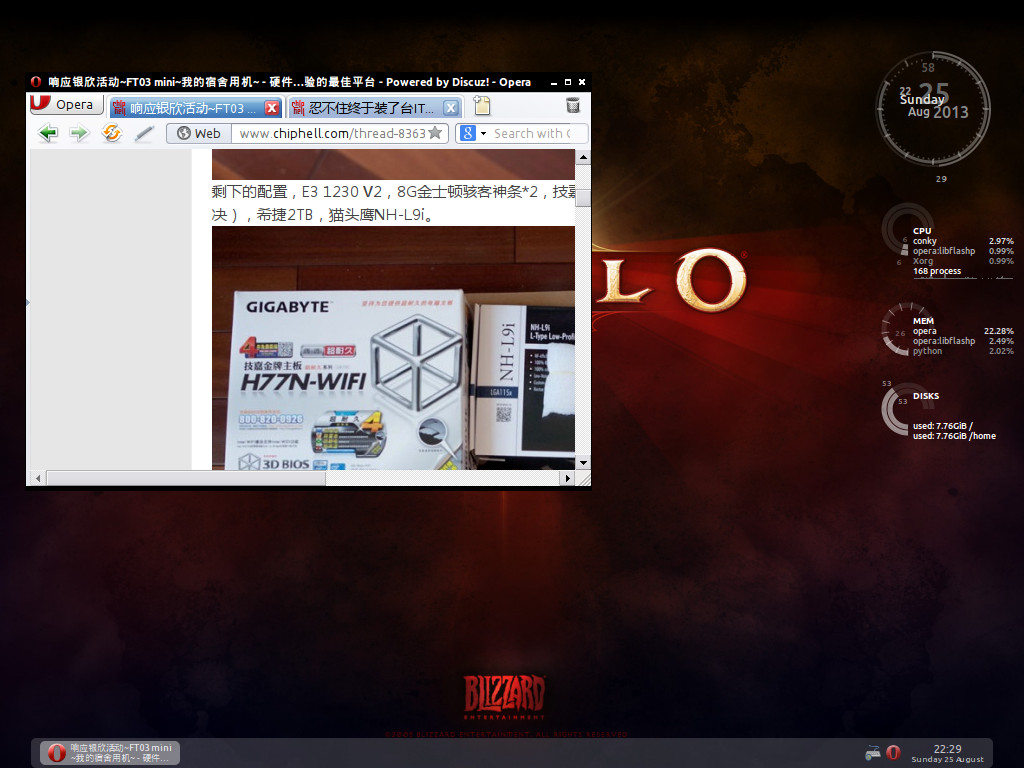Click the Opera tray icon in the panel
This screenshot has width=1024, height=768.
pyautogui.click(x=893, y=752)
